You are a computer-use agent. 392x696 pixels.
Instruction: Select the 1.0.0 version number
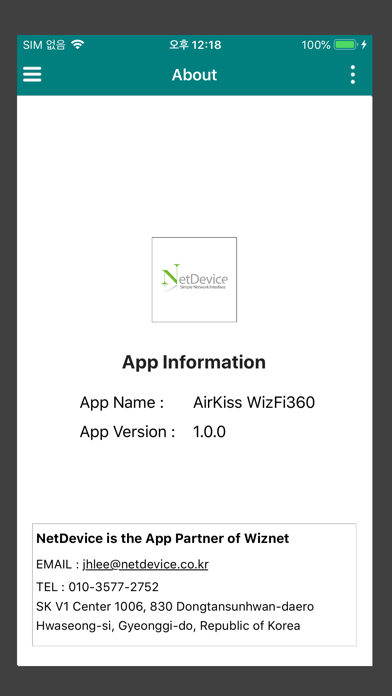point(209,431)
